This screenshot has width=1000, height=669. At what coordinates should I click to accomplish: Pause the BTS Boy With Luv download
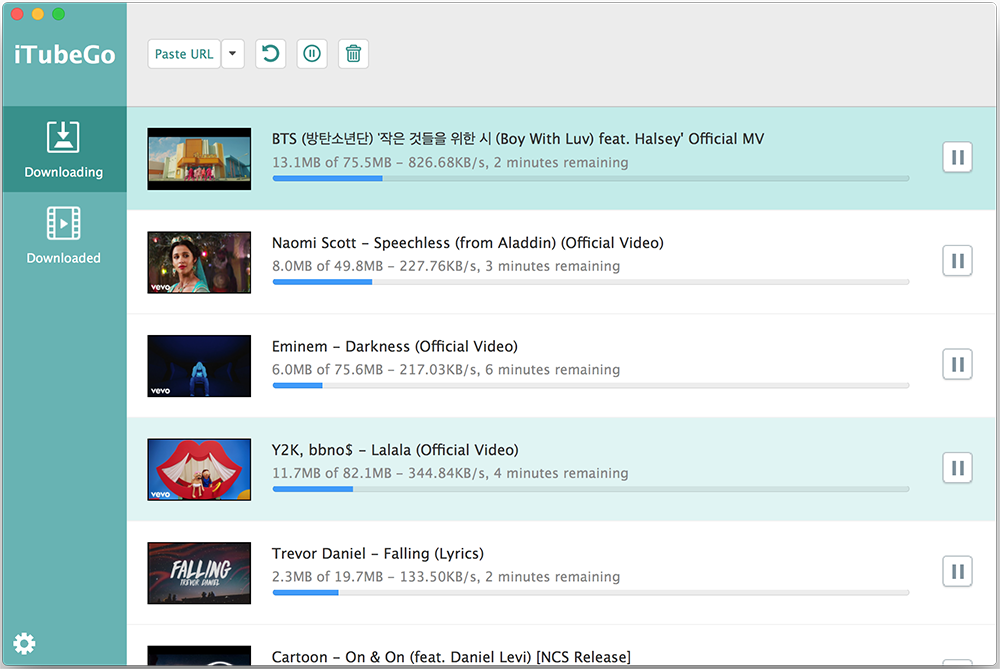click(x=957, y=157)
